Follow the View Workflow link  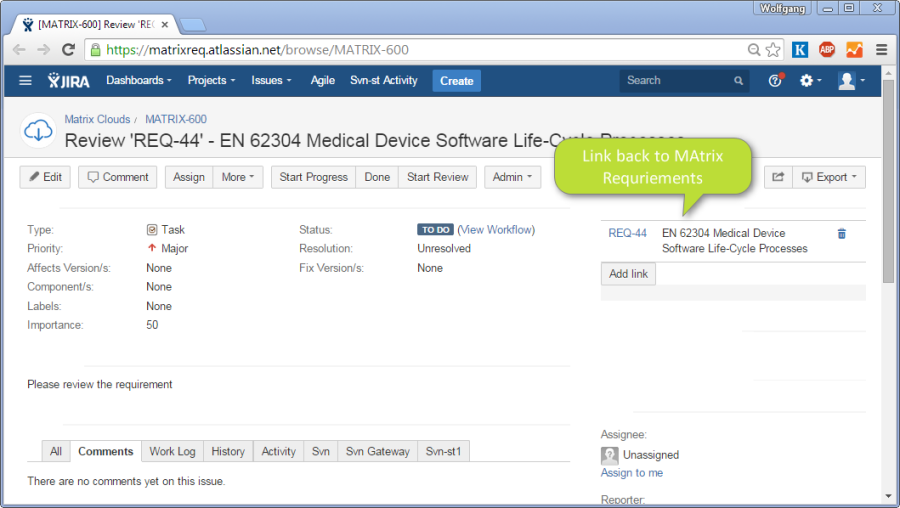coord(496,230)
